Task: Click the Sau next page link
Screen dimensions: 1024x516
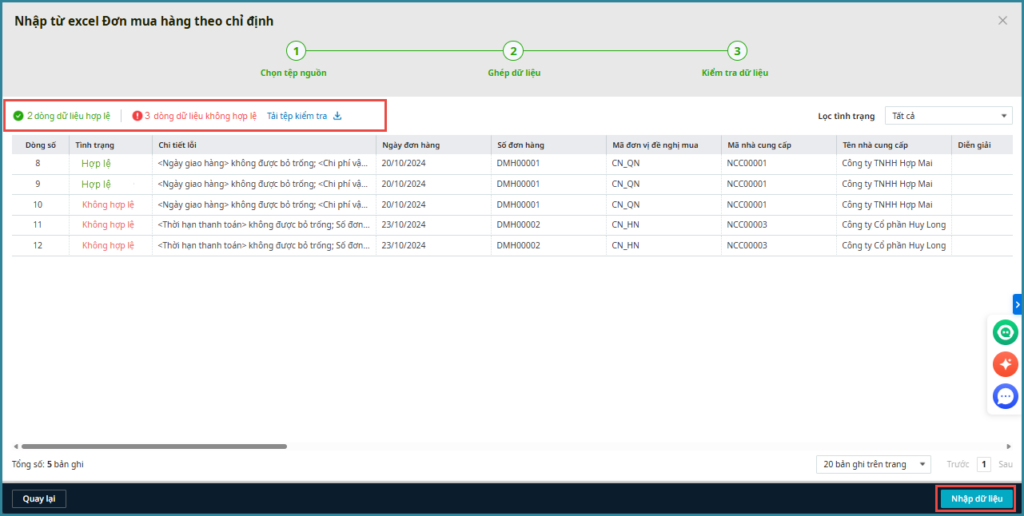Action: (x=1005, y=464)
